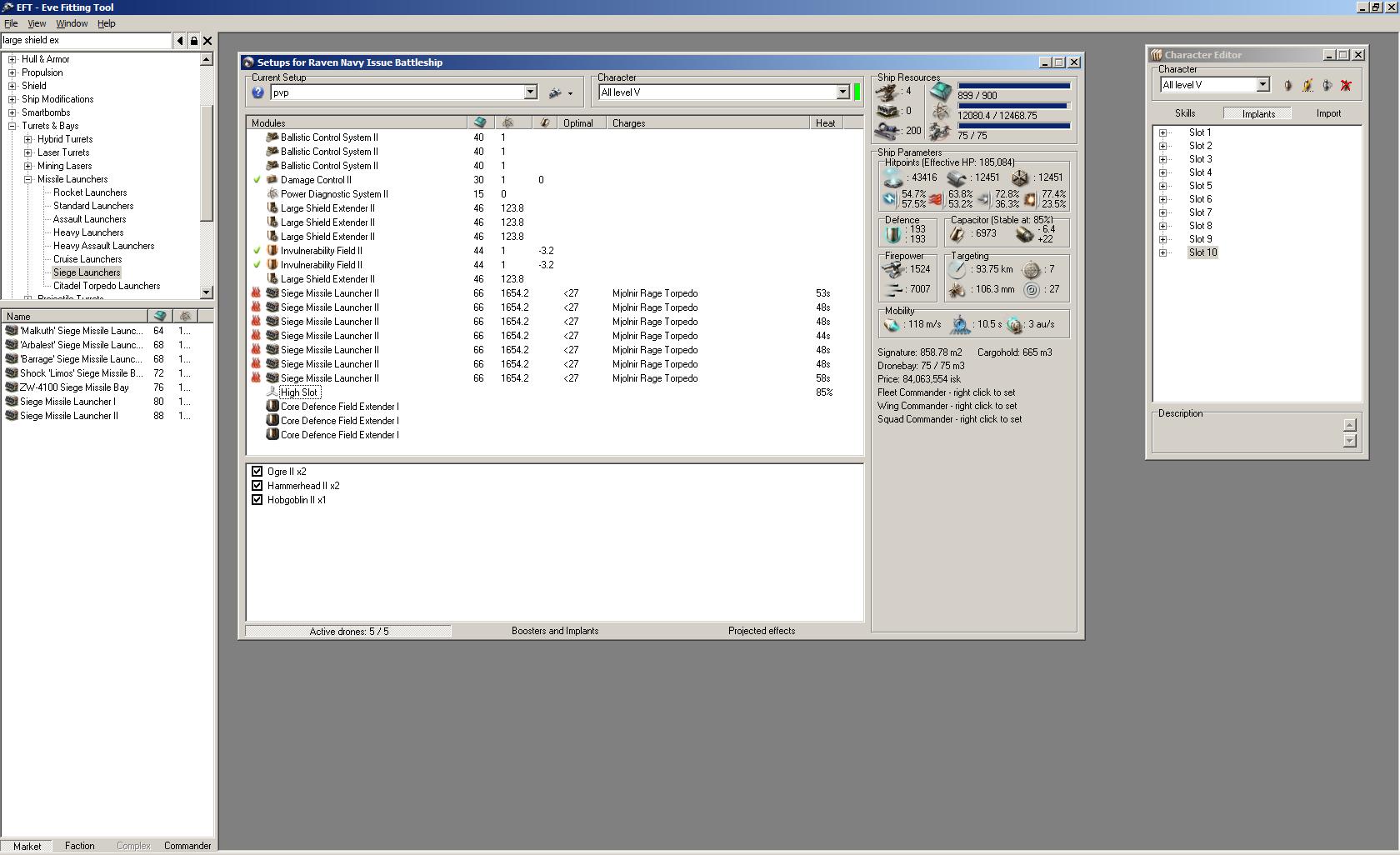This screenshot has height=855, width=1400.
Task: Click the CPU icon in Ship Resources
Action: pos(941,91)
